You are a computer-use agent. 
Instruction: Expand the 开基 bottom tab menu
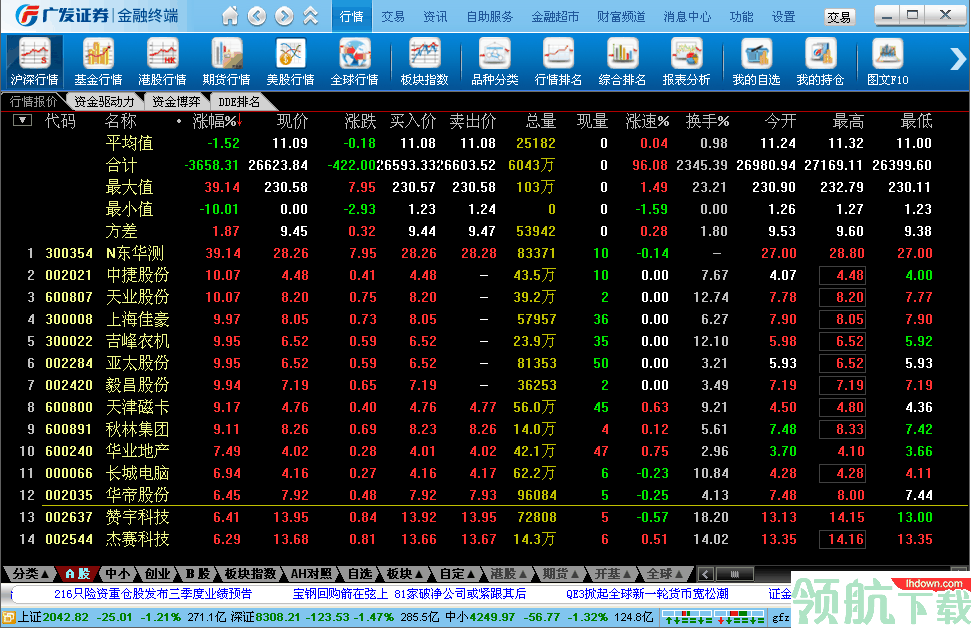pos(612,574)
